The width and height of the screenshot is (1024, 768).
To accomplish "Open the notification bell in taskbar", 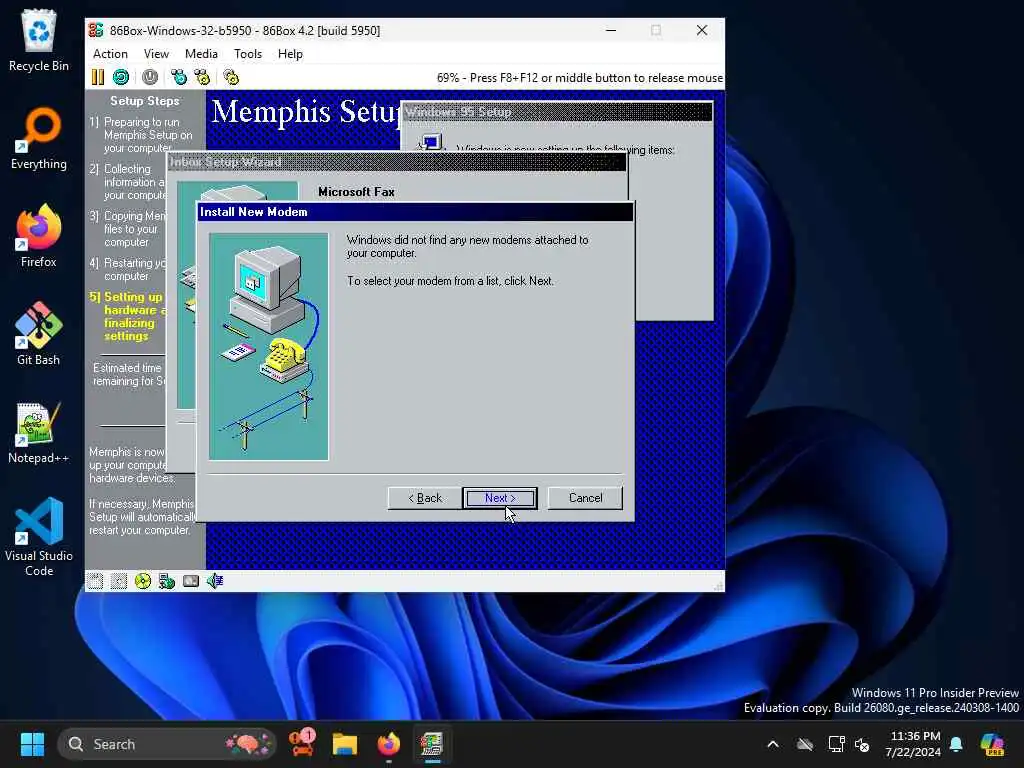I will [x=956, y=744].
